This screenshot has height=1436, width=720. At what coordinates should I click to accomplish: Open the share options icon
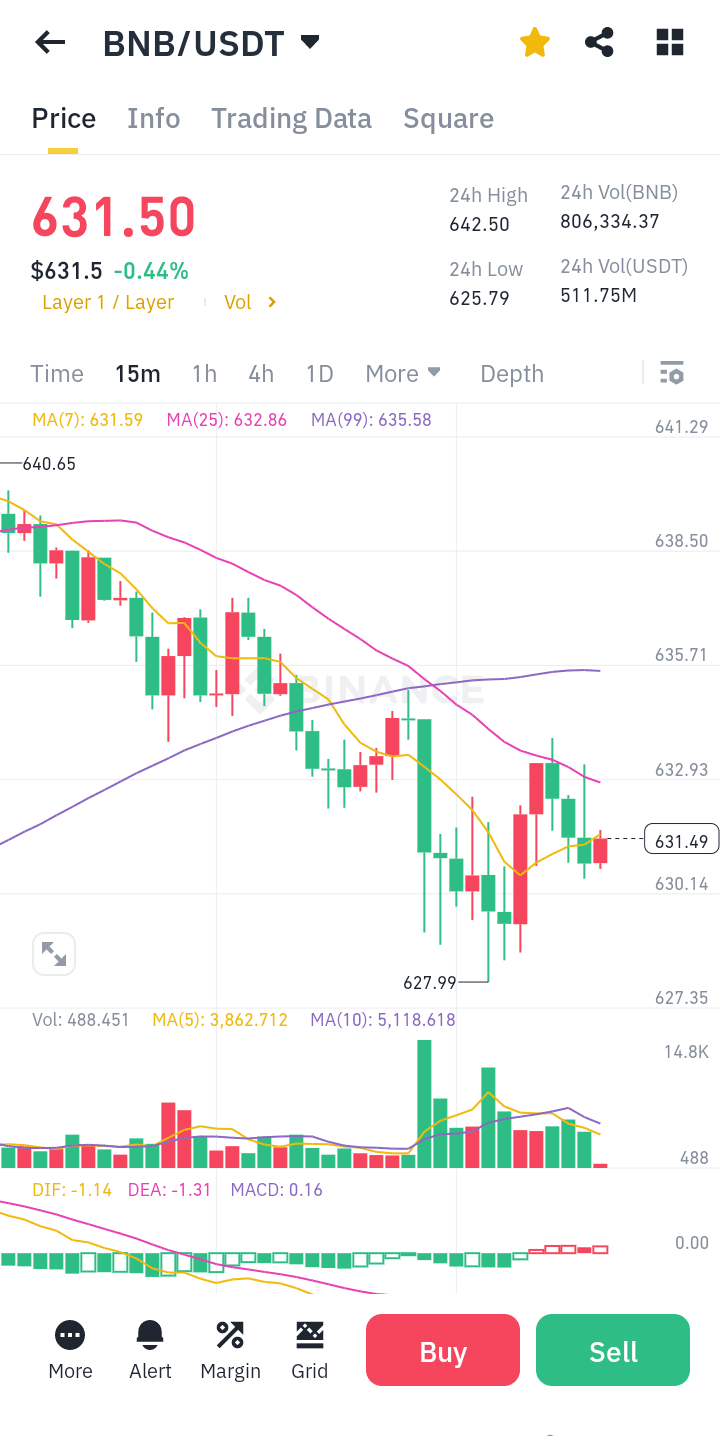[599, 42]
